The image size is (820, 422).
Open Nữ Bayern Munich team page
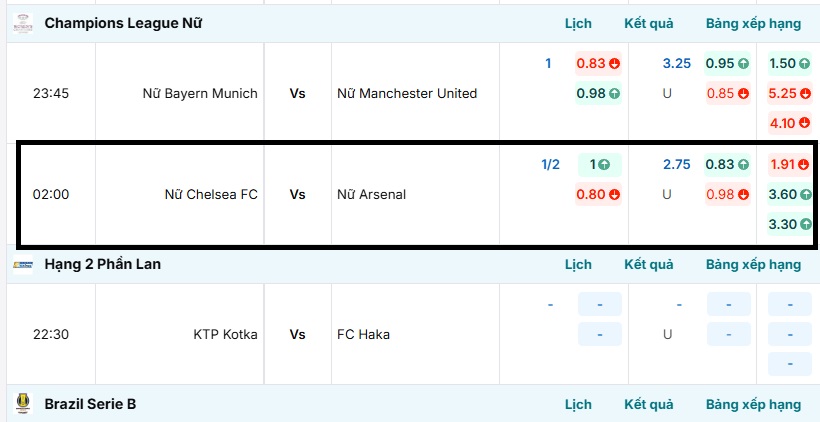(x=200, y=94)
